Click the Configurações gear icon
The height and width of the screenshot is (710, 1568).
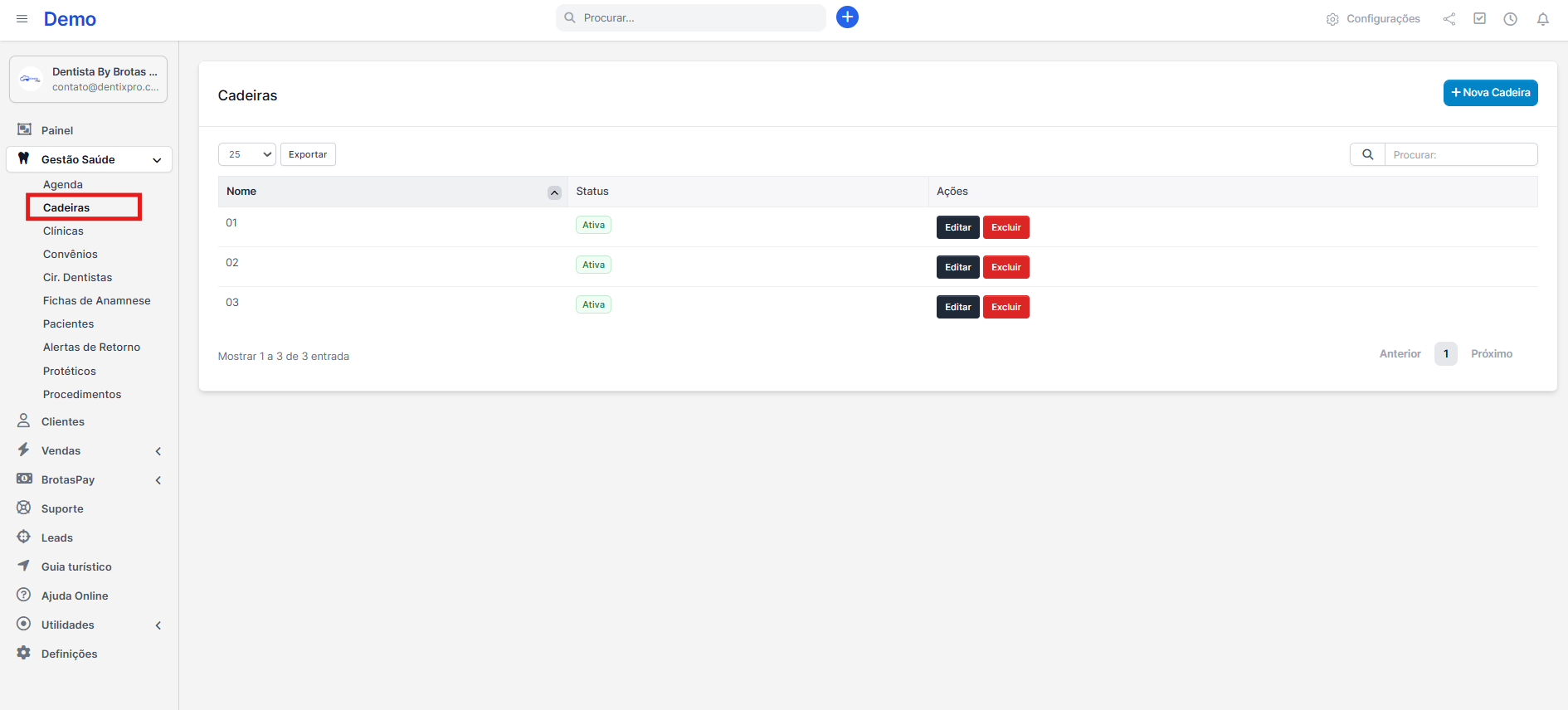tap(1332, 19)
